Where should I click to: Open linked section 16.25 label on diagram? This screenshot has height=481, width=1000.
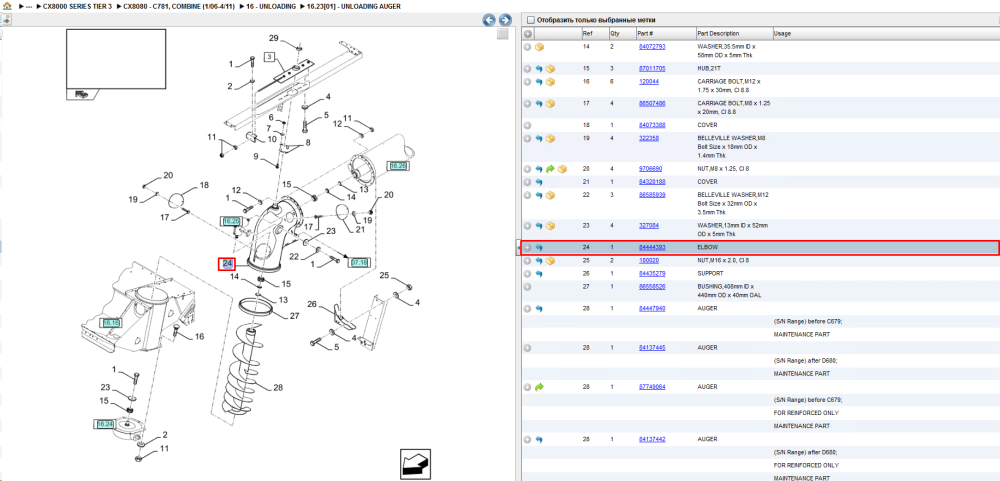click(231, 221)
